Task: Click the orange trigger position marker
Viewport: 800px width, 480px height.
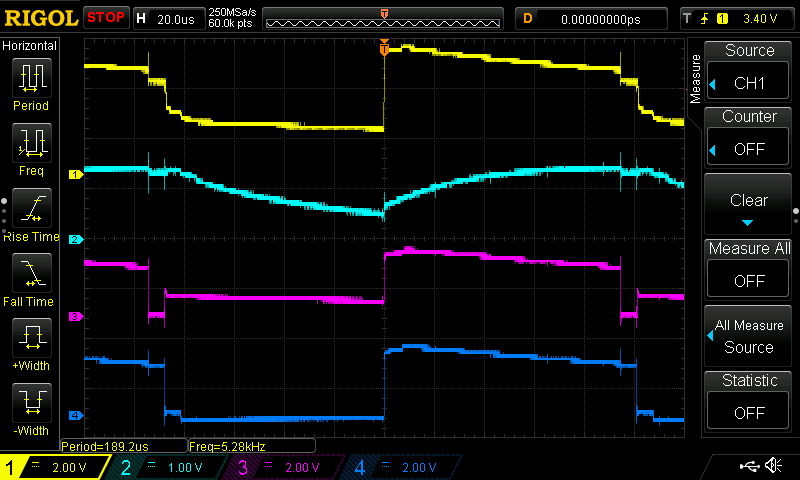Action: tap(384, 47)
